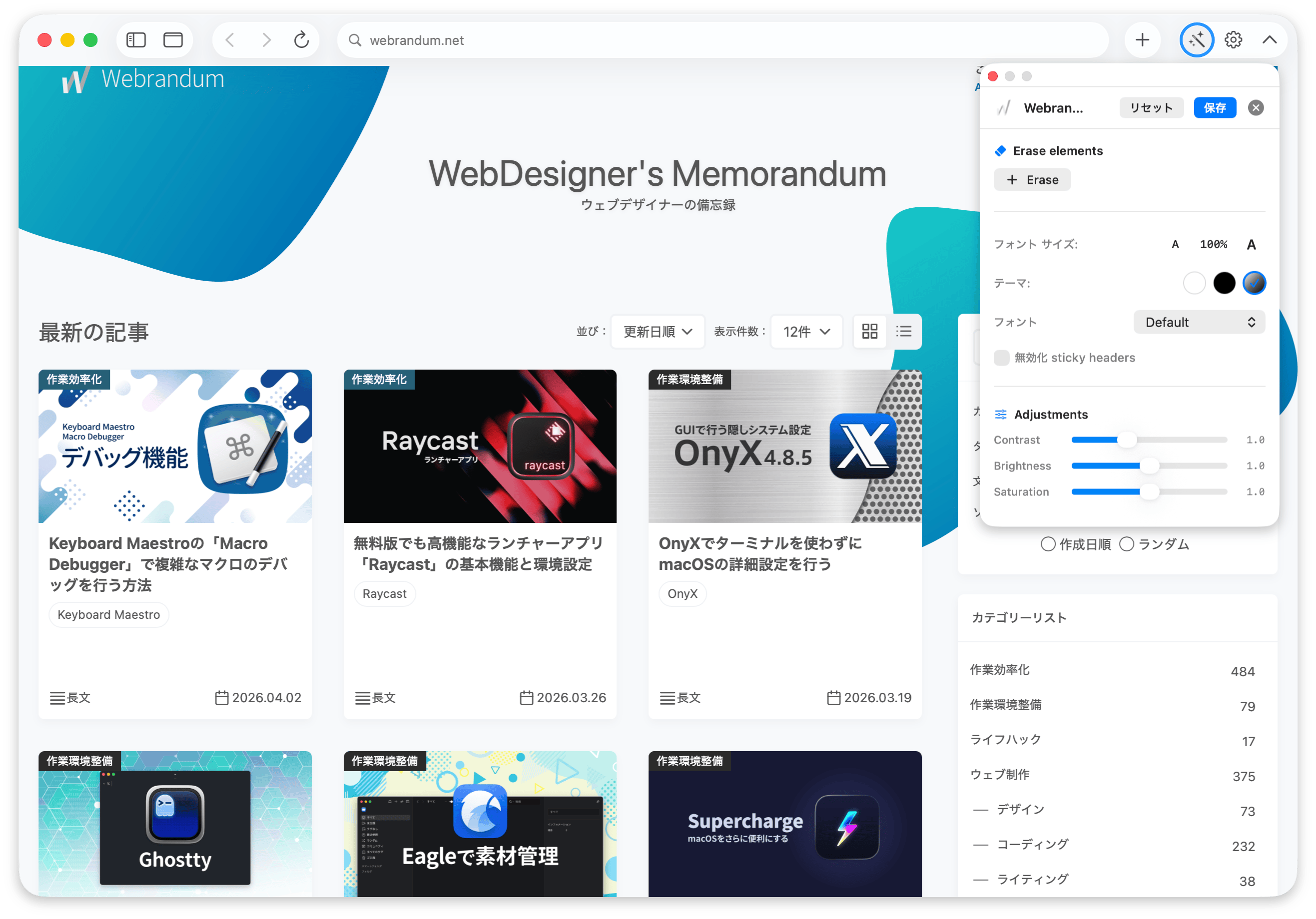
Task: Open the tab overview icon
Action: click(x=173, y=40)
